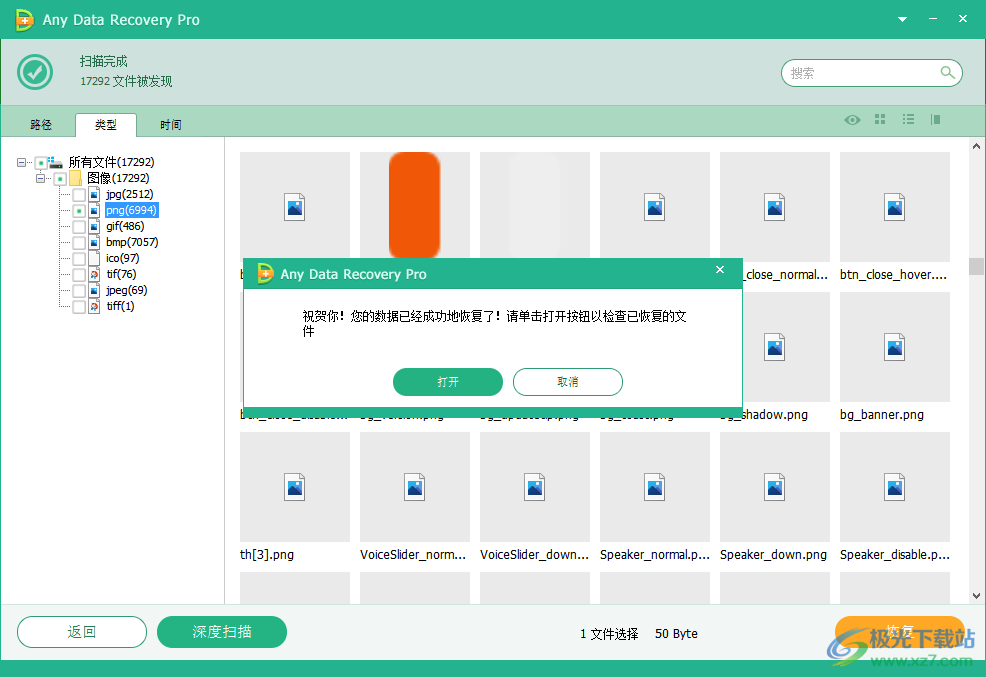Screen dimensions: 986x677
Task: Click the scrollbar up arrow
Action: tap(976, 146)
